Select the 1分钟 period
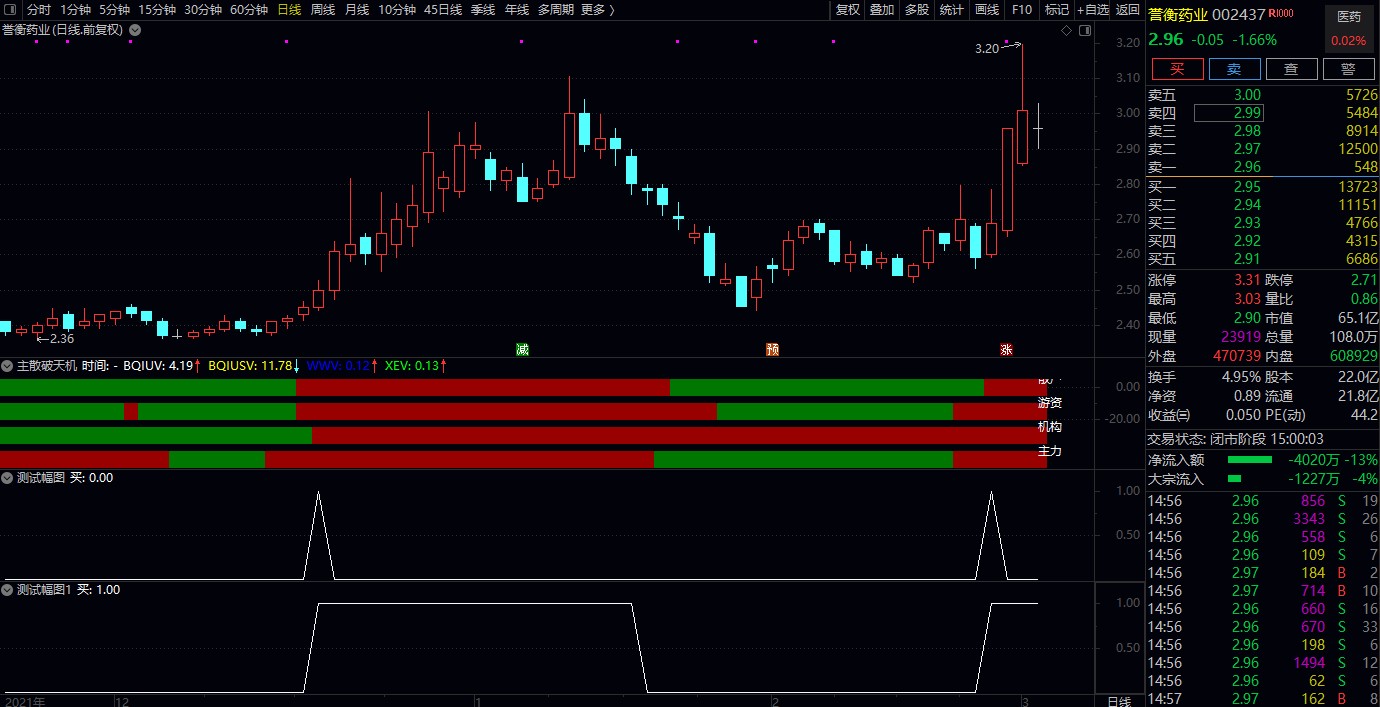 pyautogui.click(x=75, y=10)
